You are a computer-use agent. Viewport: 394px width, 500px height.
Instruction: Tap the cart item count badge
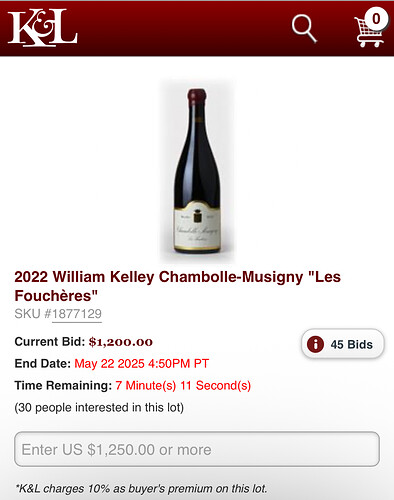coord(376,19)
